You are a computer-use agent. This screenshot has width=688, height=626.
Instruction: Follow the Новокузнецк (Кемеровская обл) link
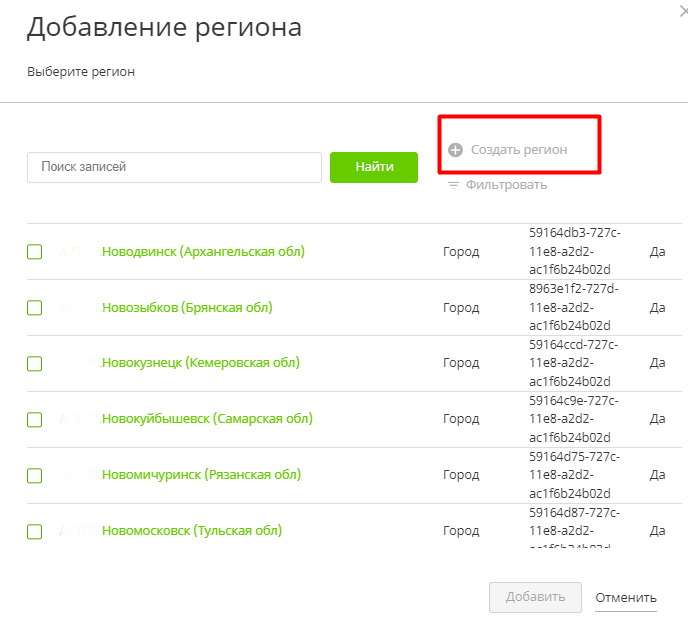201,363
